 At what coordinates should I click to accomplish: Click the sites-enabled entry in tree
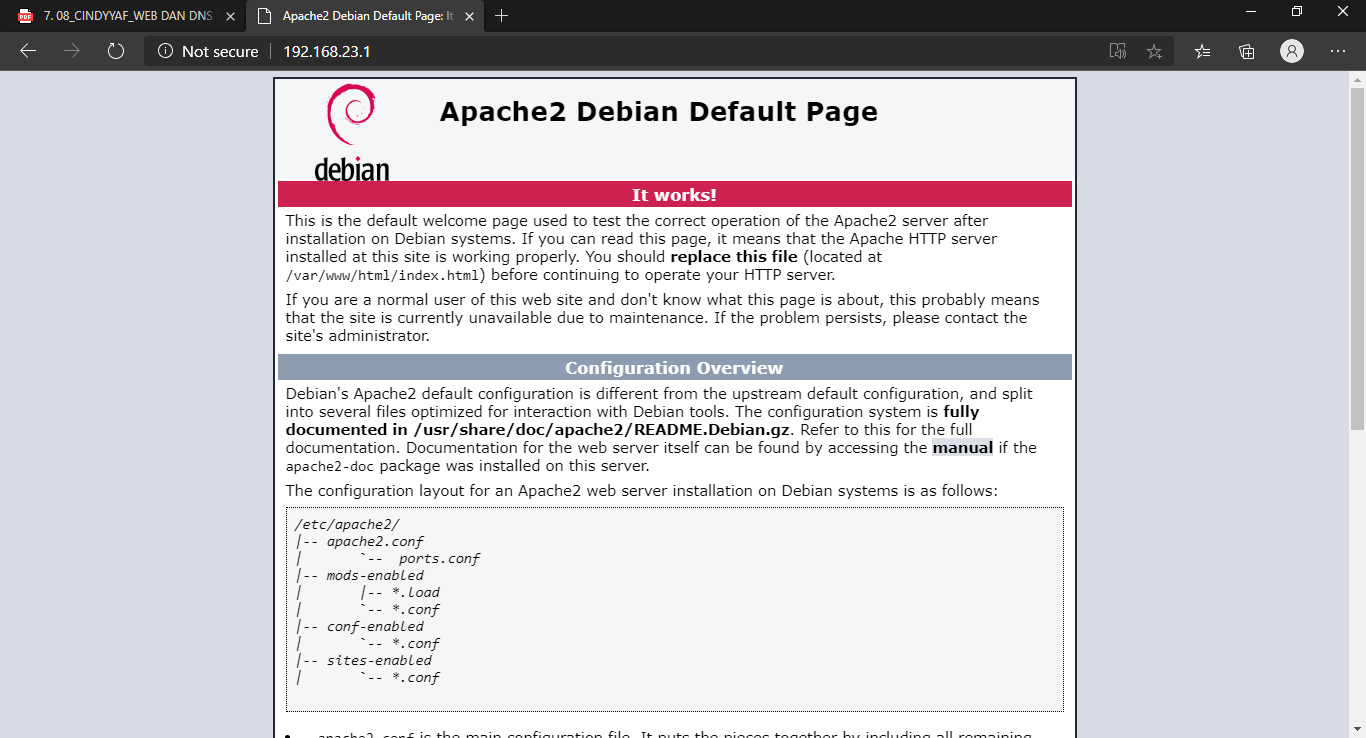pos(379,660)
